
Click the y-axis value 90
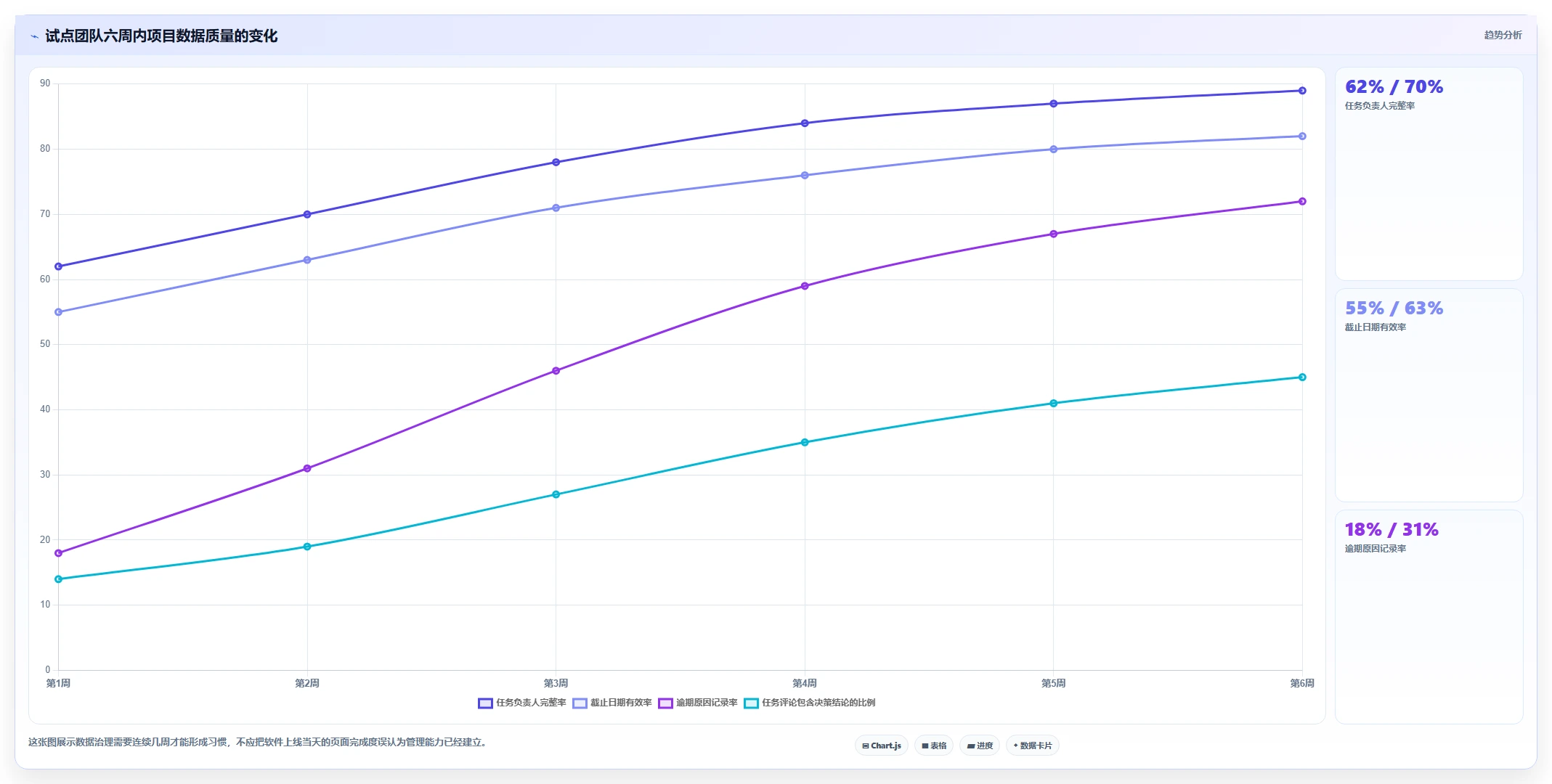coord(45,83)
